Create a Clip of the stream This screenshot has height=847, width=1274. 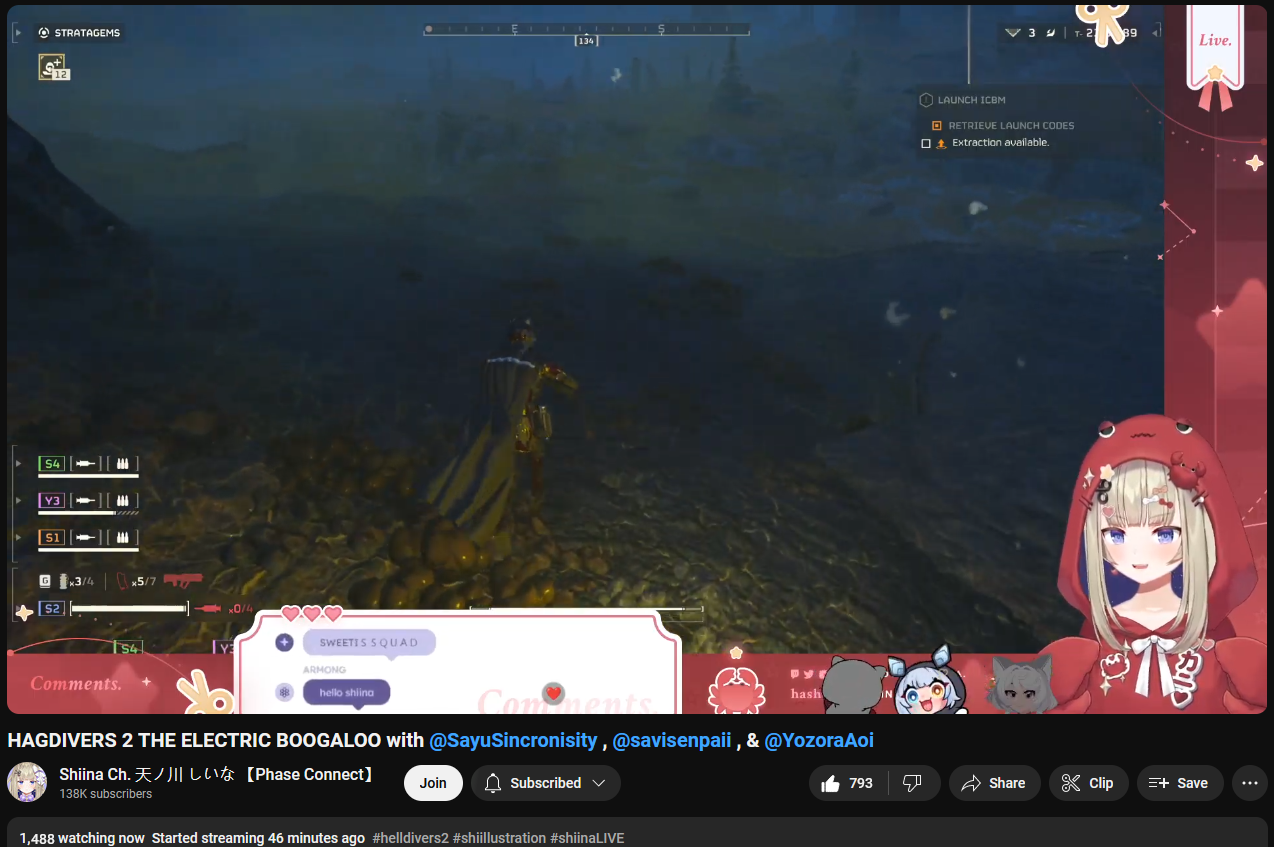point(1088,783)
